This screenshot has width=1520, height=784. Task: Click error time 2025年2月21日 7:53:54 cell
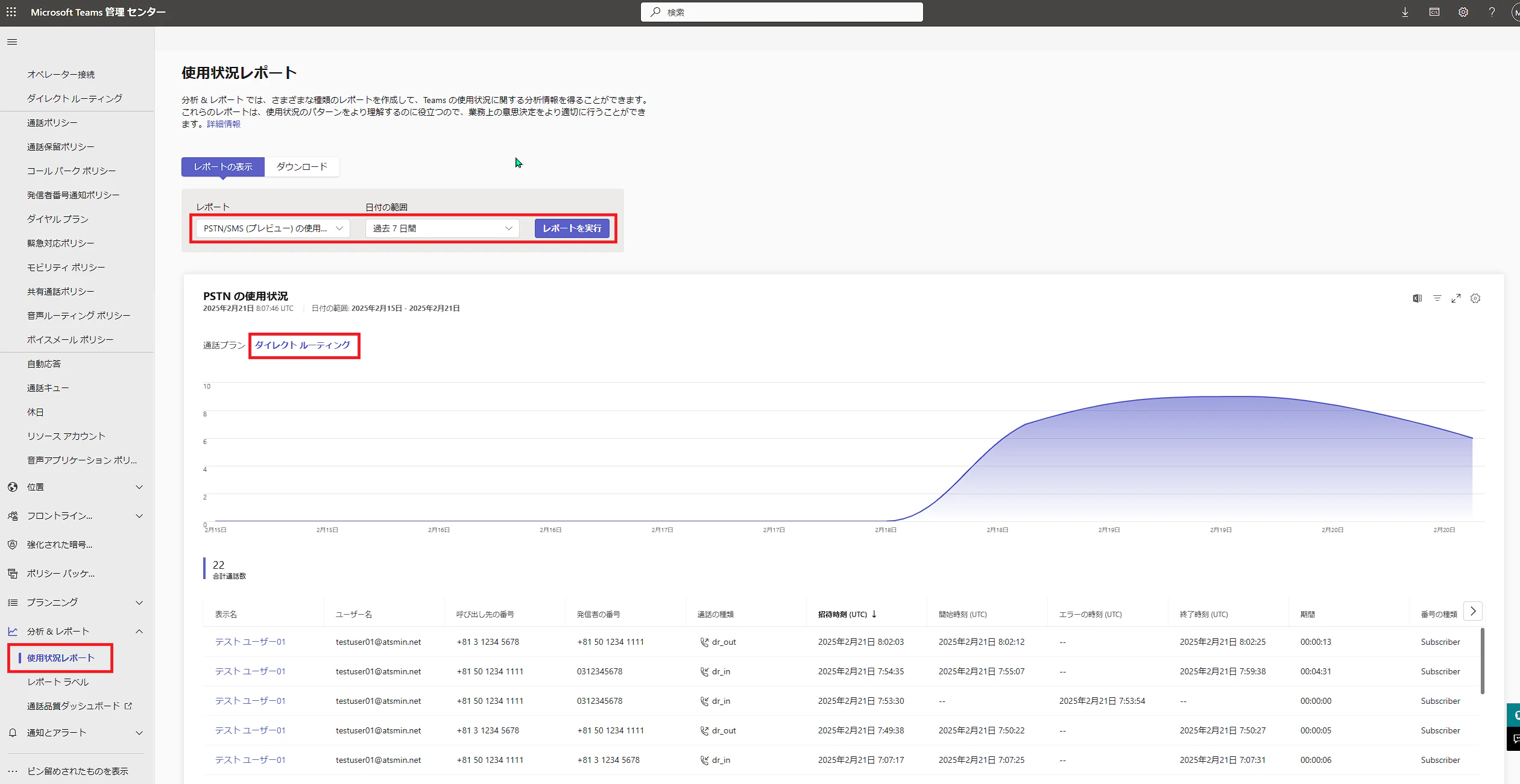coord(1102,701)
